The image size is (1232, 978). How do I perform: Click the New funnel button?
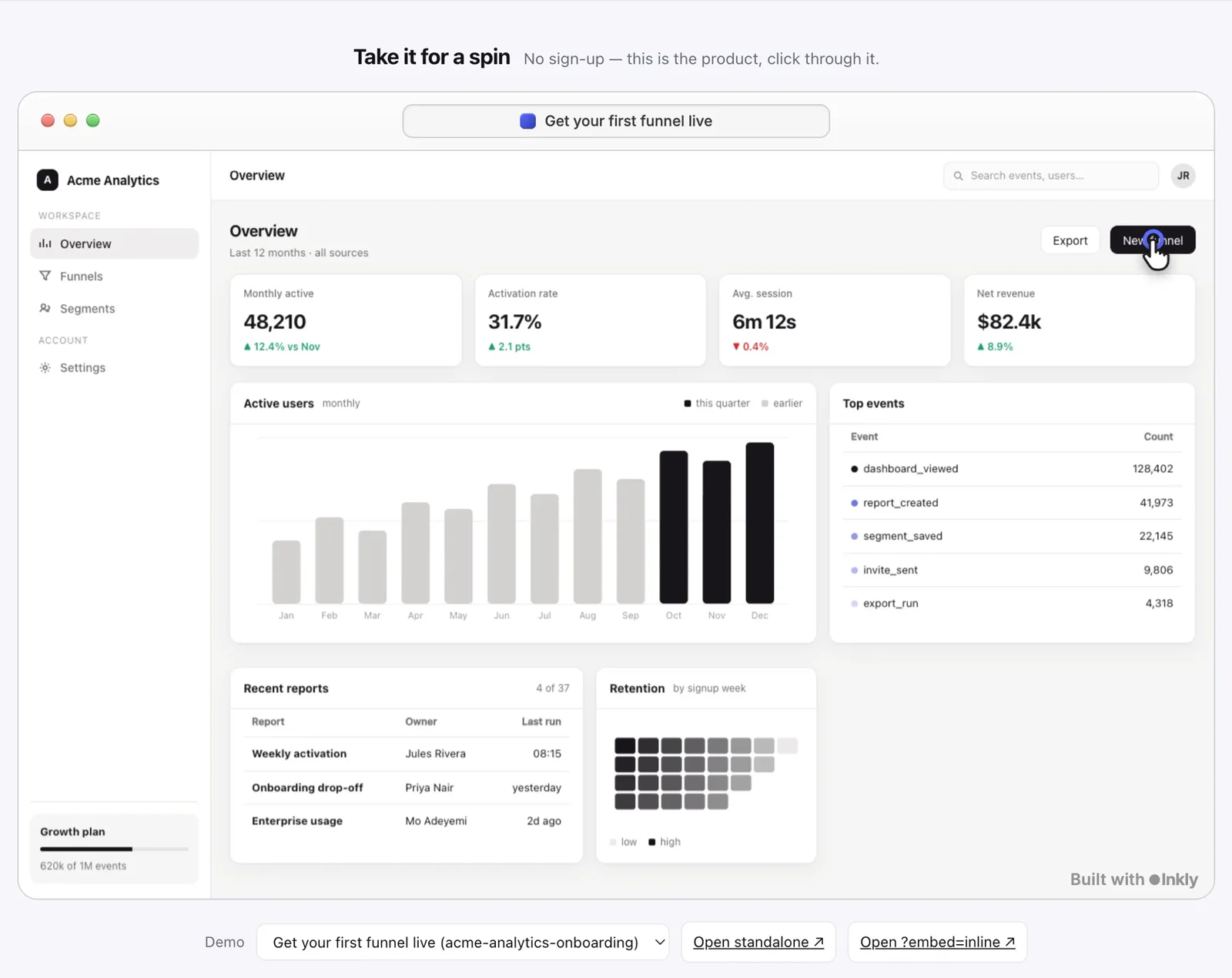click(1152, 239)
